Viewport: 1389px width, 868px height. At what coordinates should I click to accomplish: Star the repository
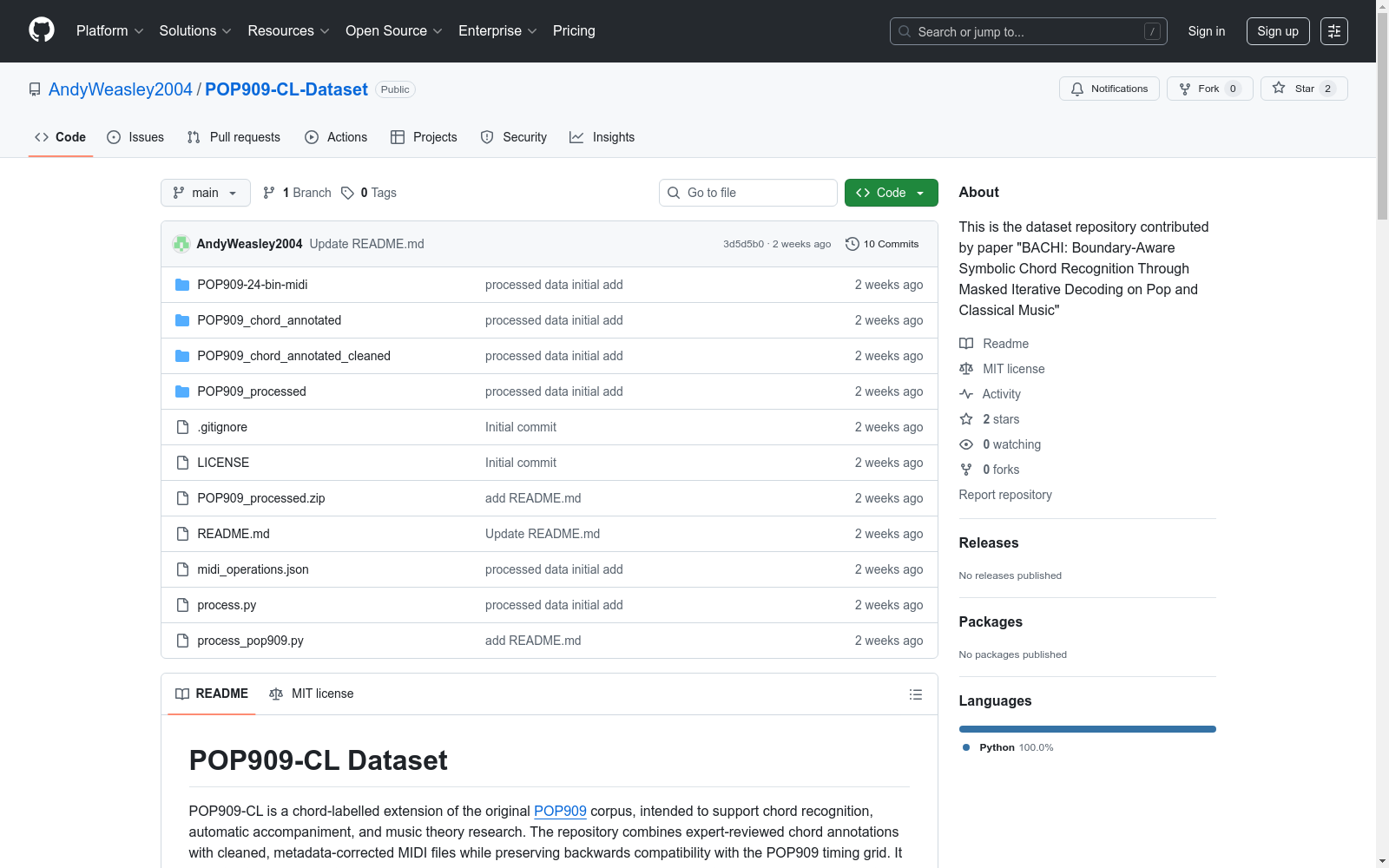1304,89
